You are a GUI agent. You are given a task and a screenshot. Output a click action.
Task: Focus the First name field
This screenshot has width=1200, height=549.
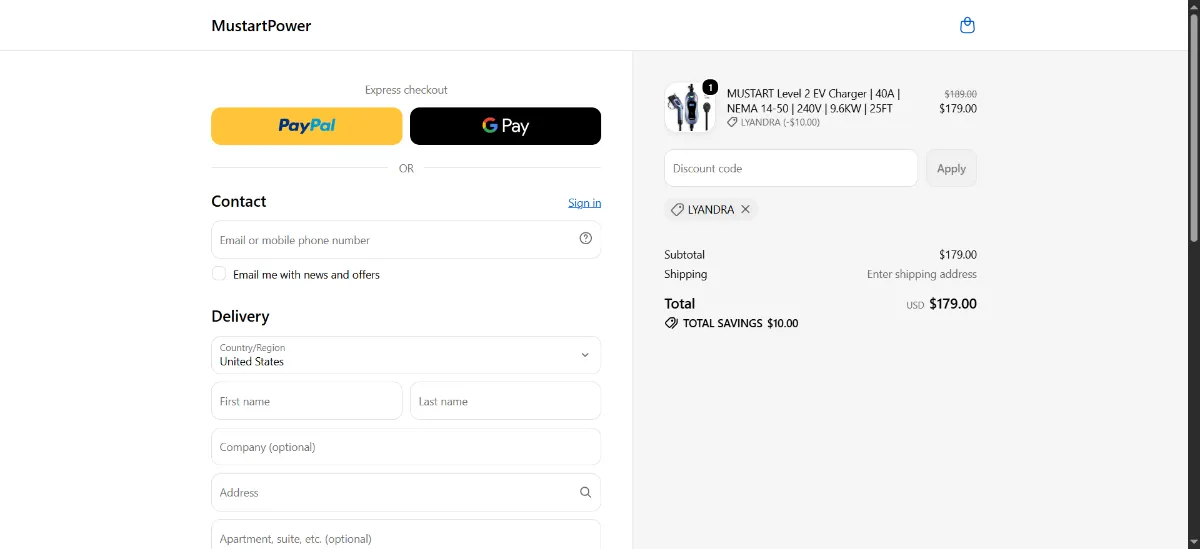click(306, 400)
